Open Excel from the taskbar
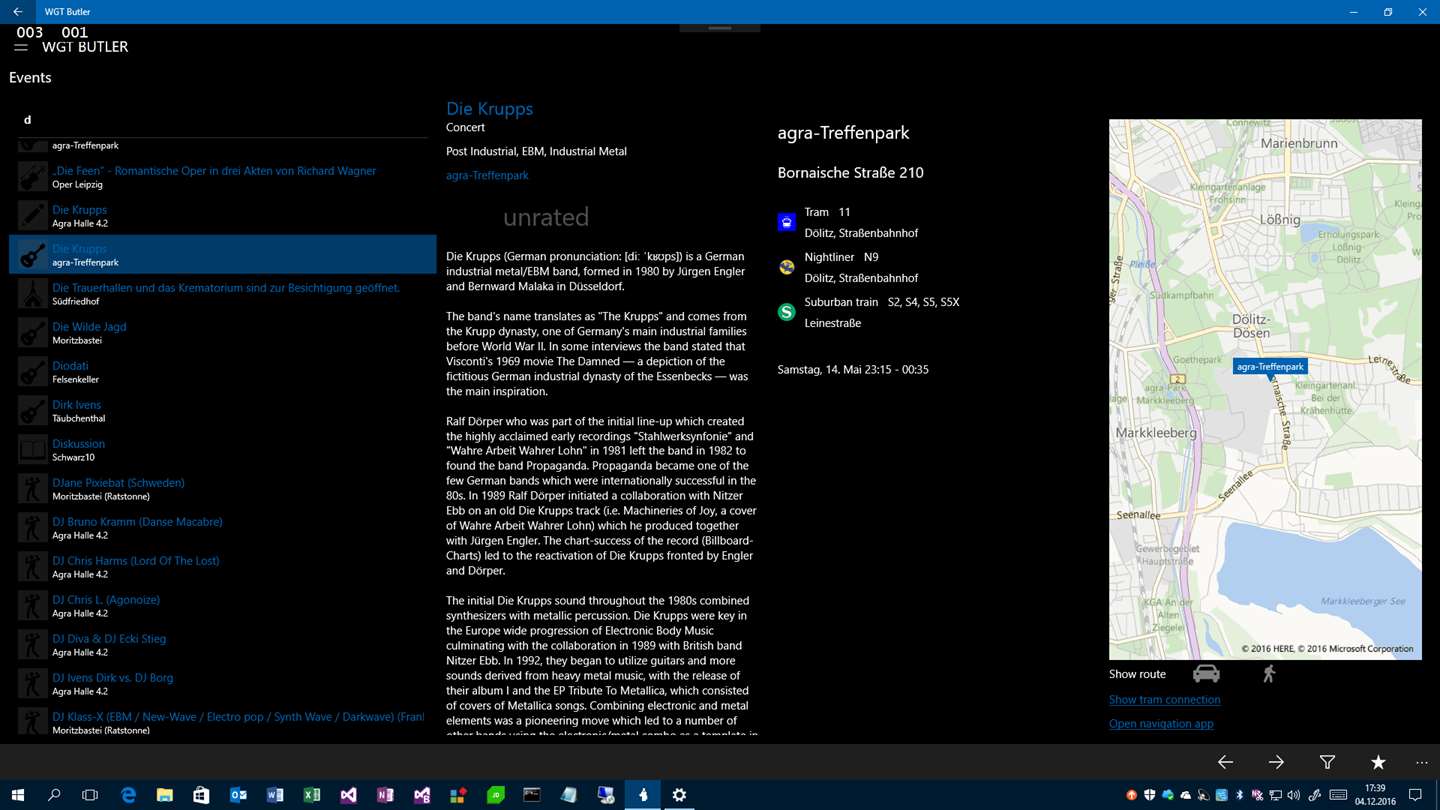The width and height of the screenshot is (1440, 810). click(312, 795)
